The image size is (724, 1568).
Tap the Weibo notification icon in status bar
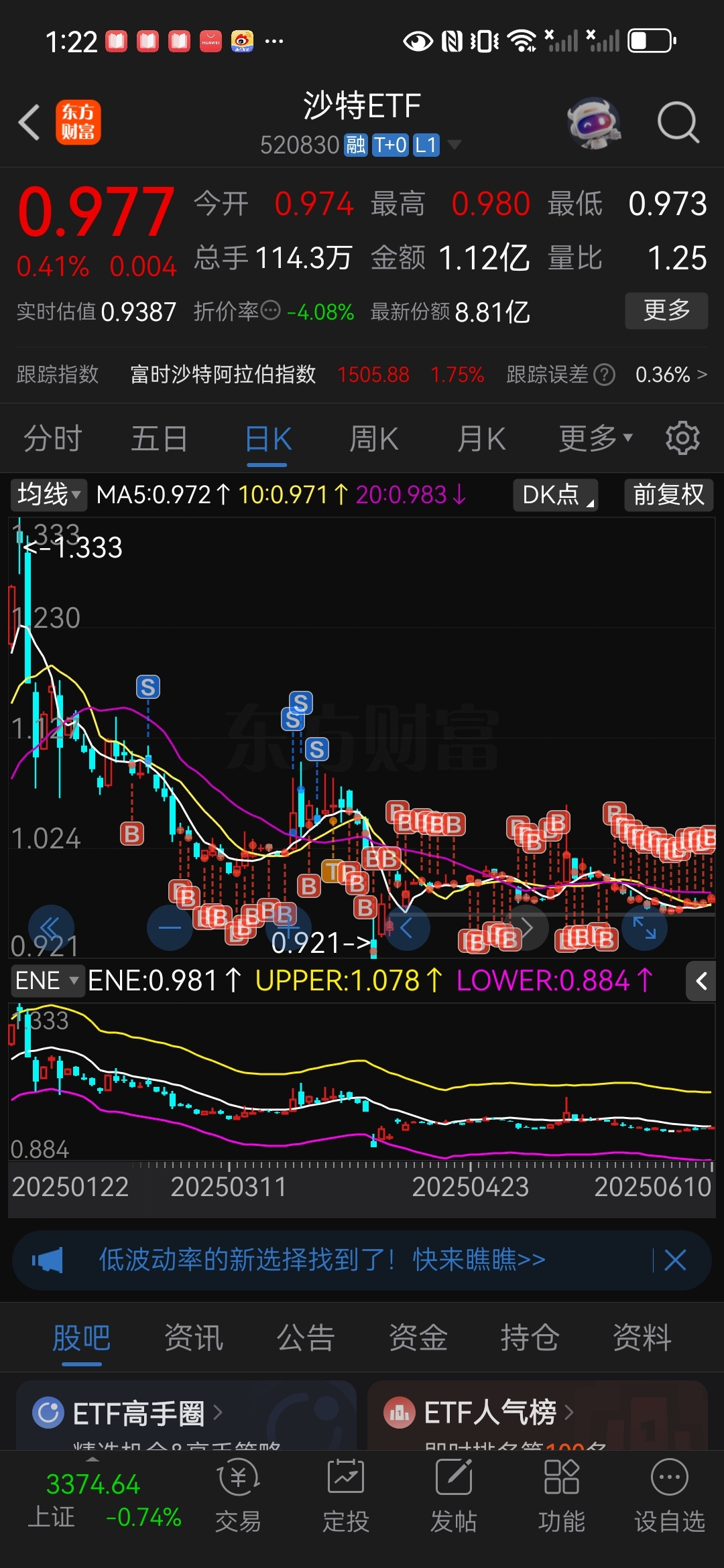[242, 42]
